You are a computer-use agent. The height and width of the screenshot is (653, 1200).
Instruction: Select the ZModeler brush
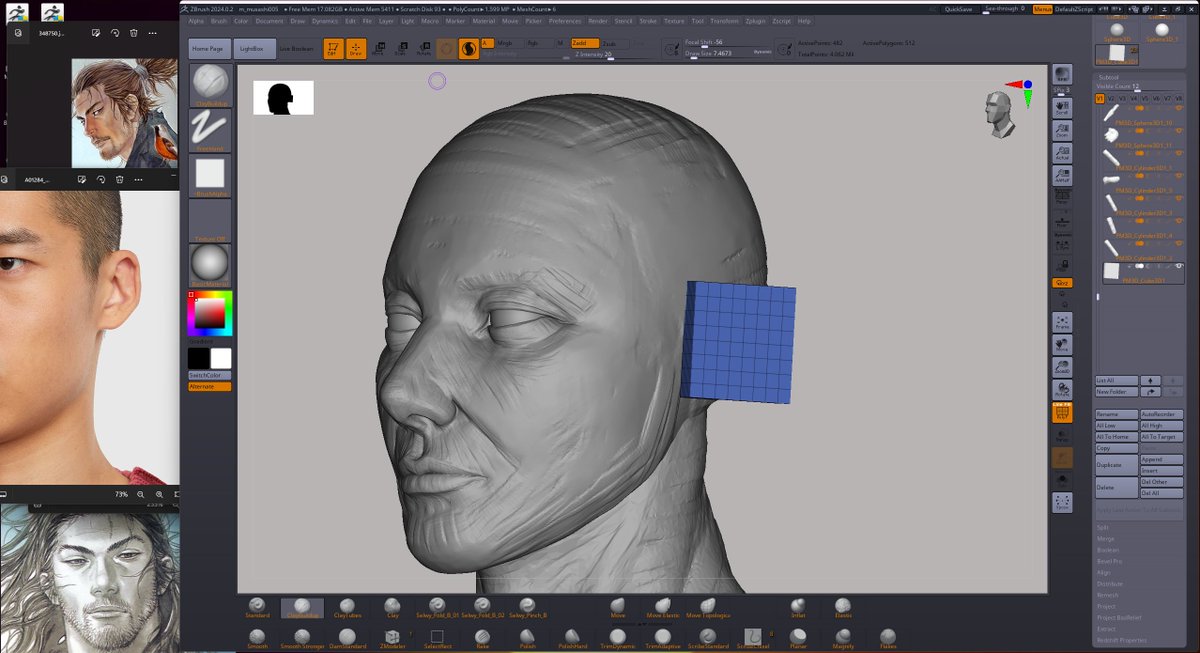[x=392, y=639]
